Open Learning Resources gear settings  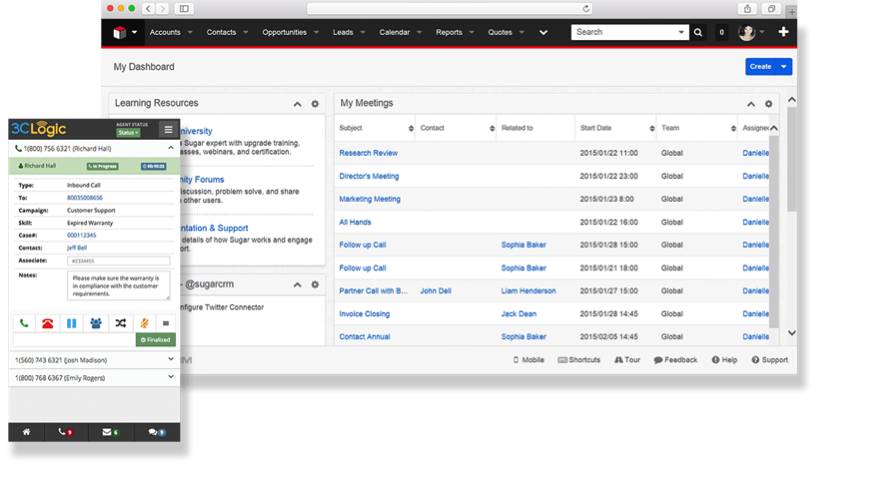point(315,104)
